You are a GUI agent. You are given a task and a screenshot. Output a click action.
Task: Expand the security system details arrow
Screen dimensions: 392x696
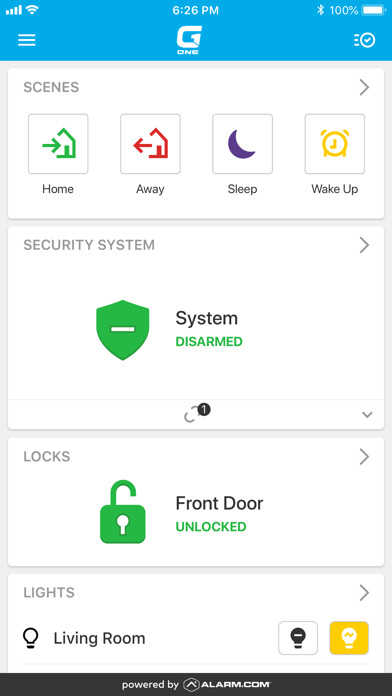pyautogui.click(x=367, y=415)
